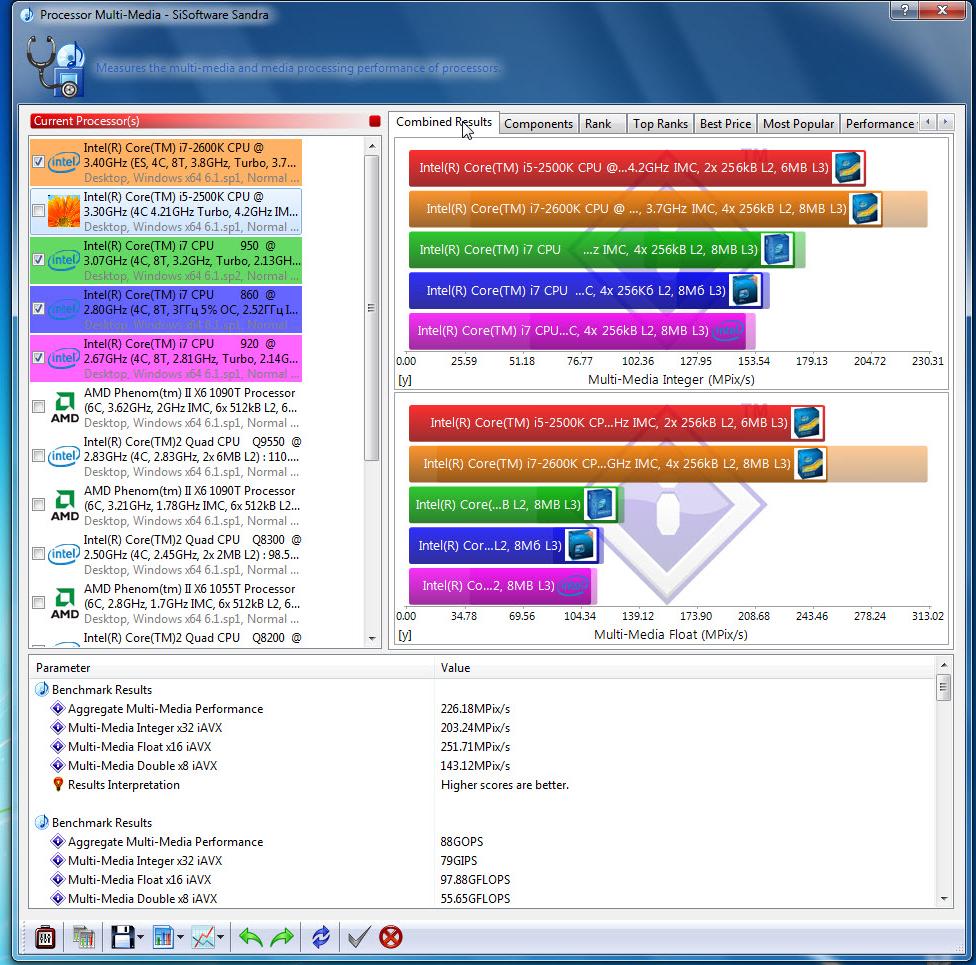Switch to the Components tab
Screen dimensions: 976x965
(538, 123)
